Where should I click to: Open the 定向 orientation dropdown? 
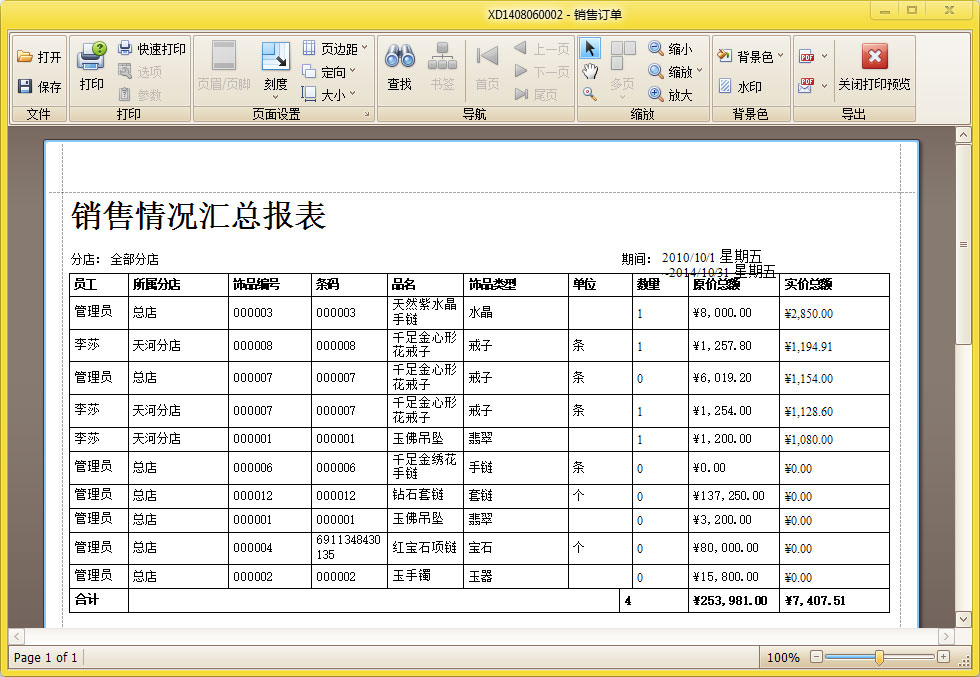click(329, 72)
